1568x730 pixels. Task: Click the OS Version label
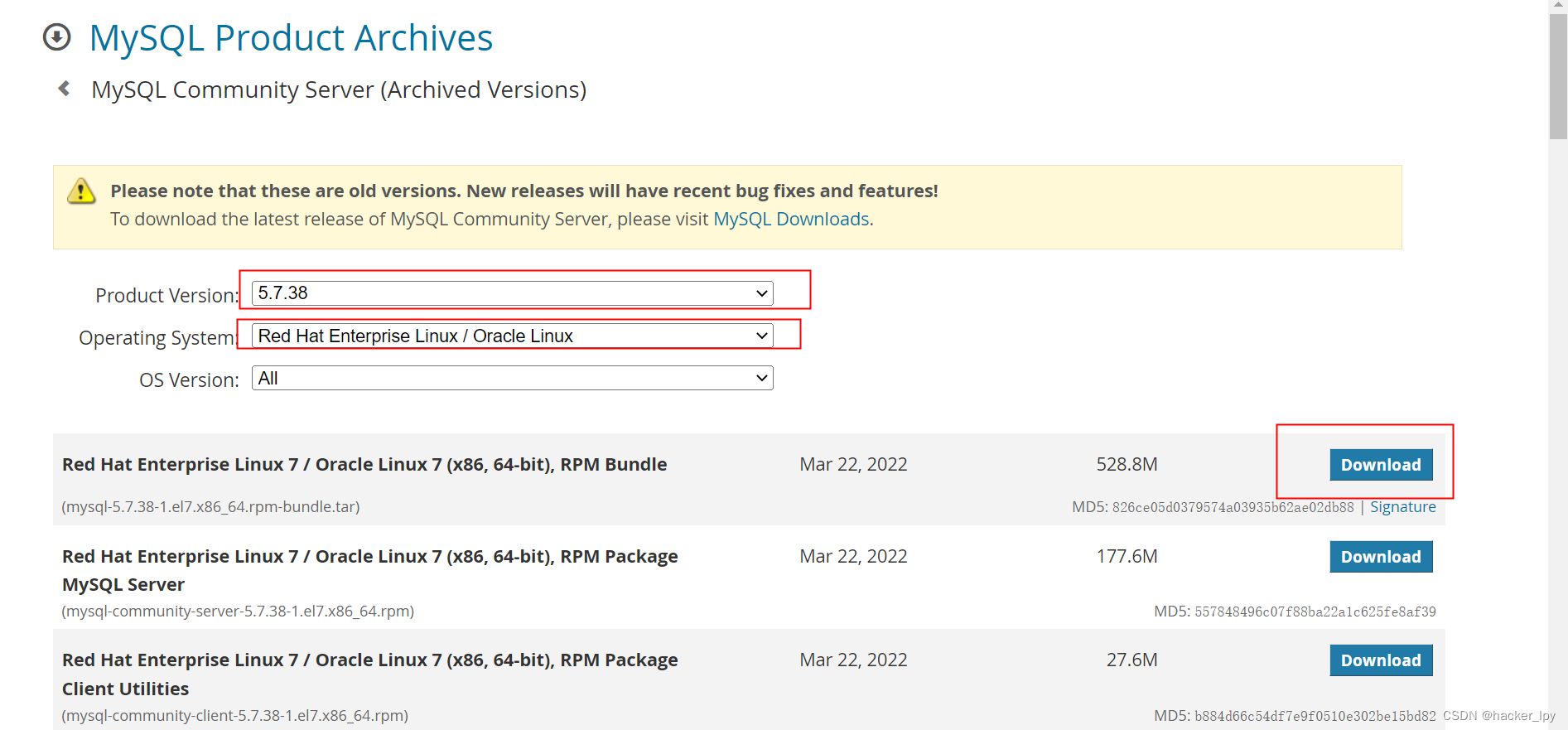click(x=189, y=380)
